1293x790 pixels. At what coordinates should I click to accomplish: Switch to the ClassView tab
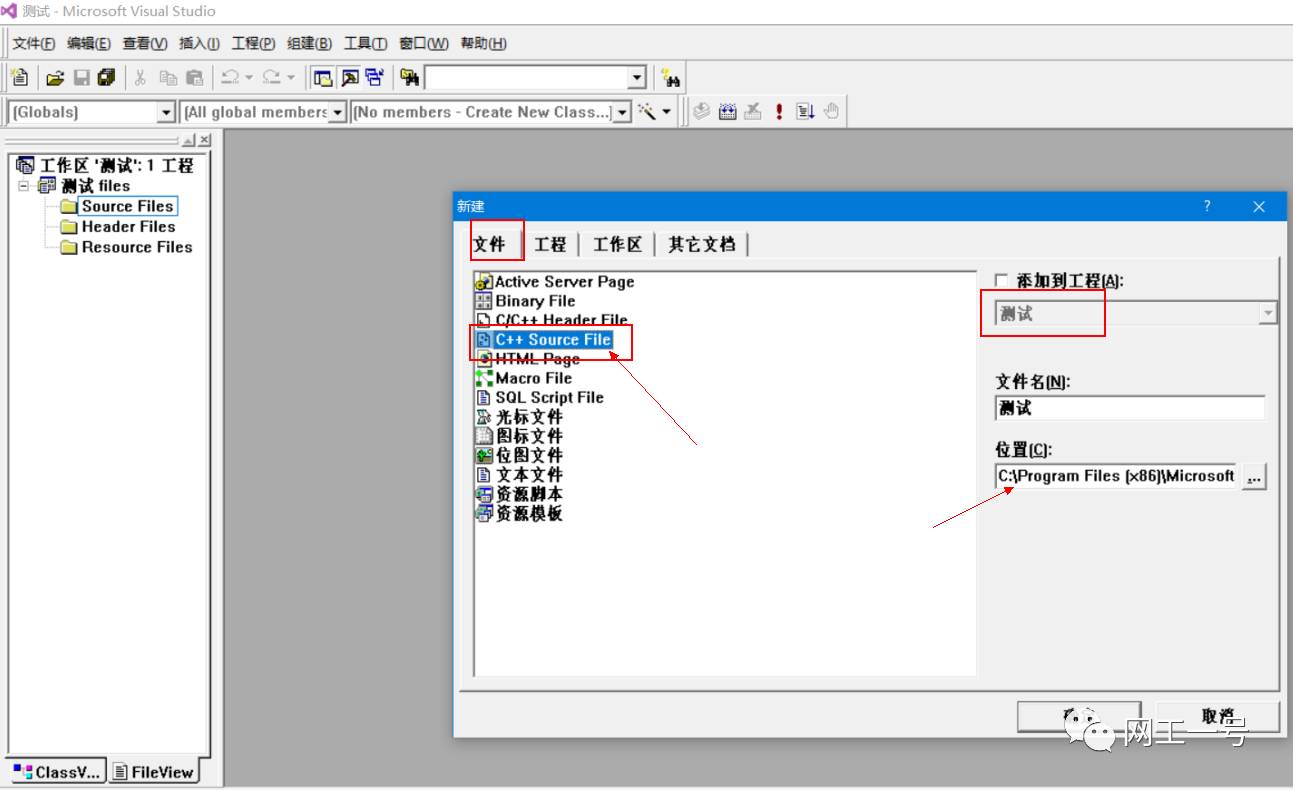(56, 772)
